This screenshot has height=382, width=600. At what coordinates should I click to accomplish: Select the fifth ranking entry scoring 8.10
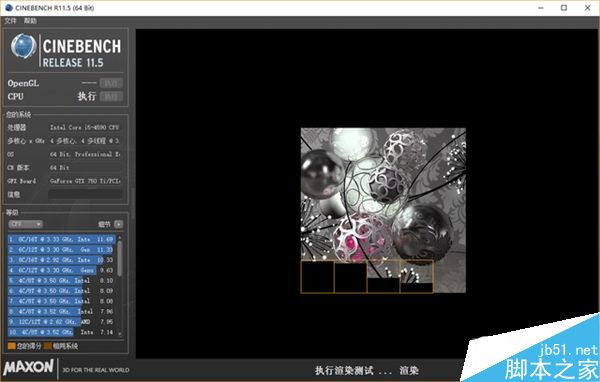[62, 281]
